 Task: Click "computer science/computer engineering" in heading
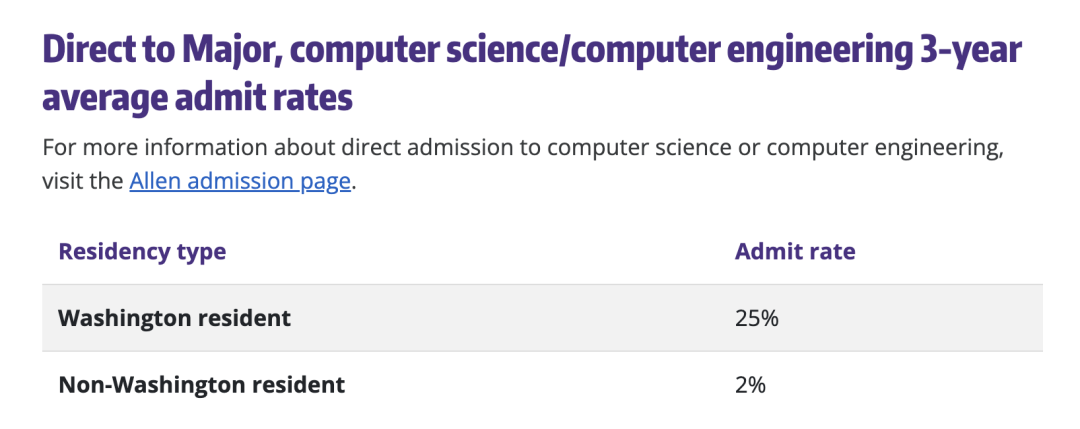[602, 53]
